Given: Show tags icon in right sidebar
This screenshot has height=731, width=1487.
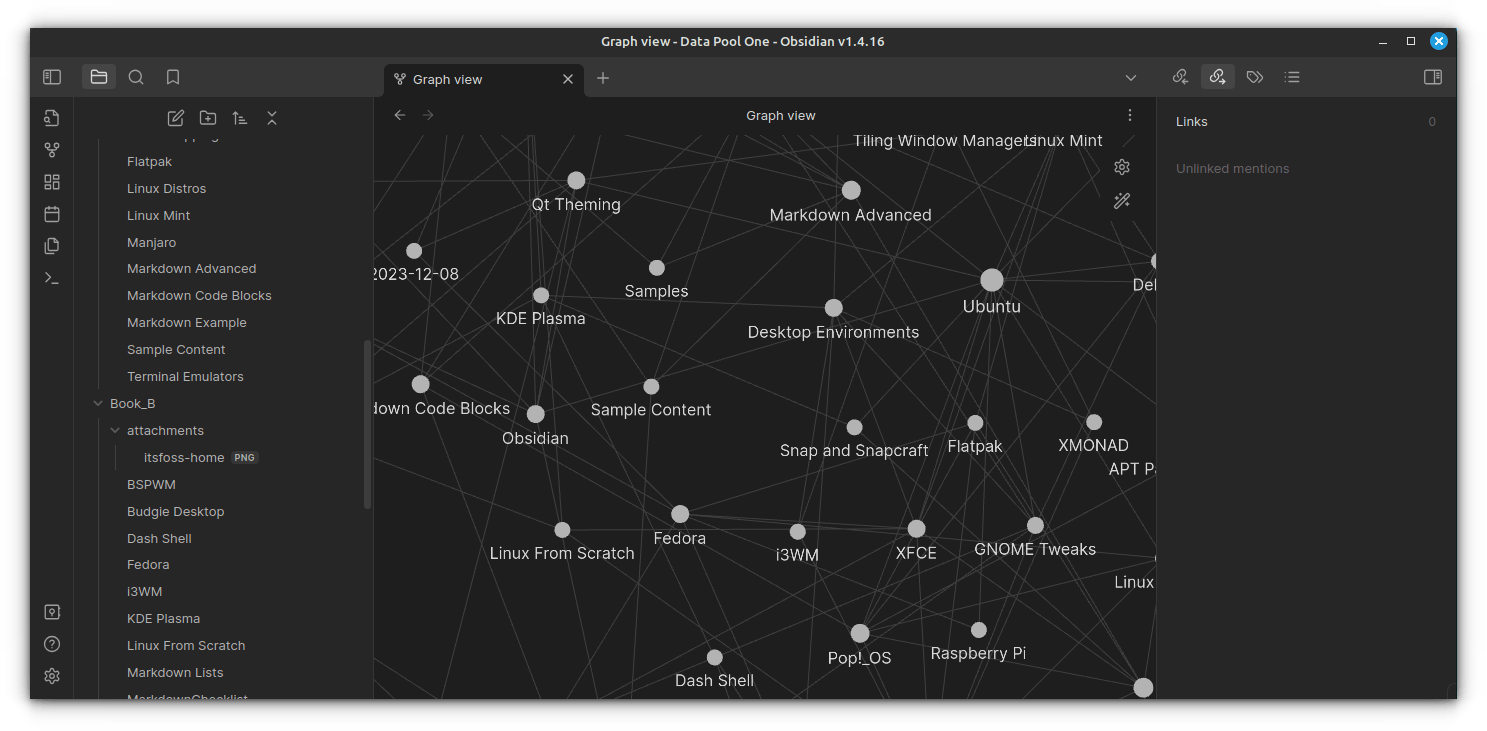Looking at the screenshot, I should tap(1255, 77).
